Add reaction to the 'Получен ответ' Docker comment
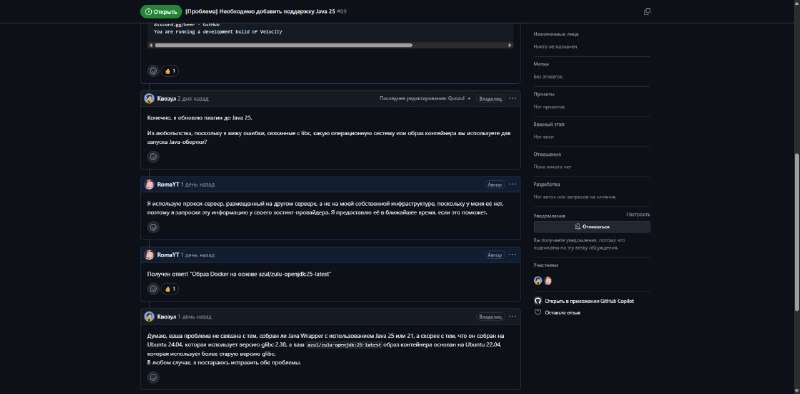Viewport: 800px width, 394px height. tap(153, 289)
